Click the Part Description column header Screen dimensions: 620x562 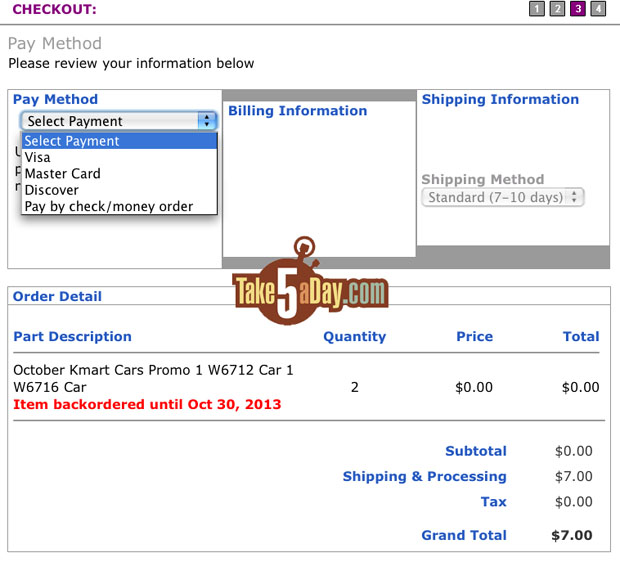(72, 336)
